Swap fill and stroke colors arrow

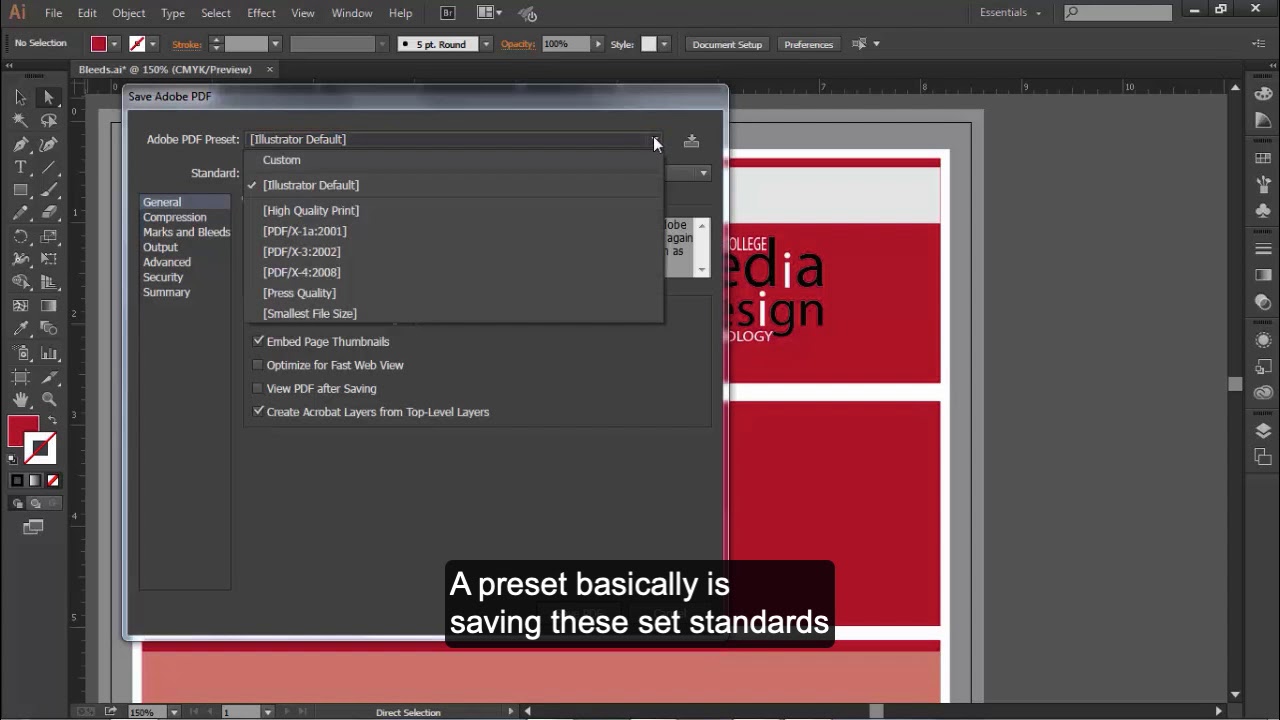[x=51, y=420]
